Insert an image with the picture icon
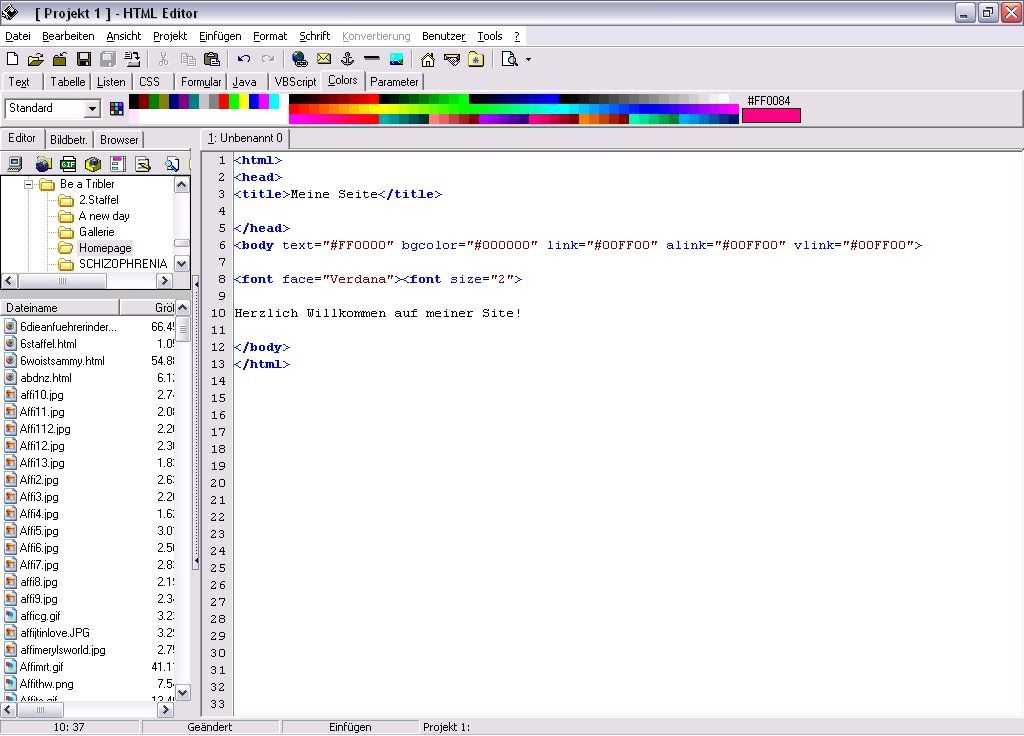The height and width of the screenshot is (736, 1024). pyautogui.click(x=396, y=59)
